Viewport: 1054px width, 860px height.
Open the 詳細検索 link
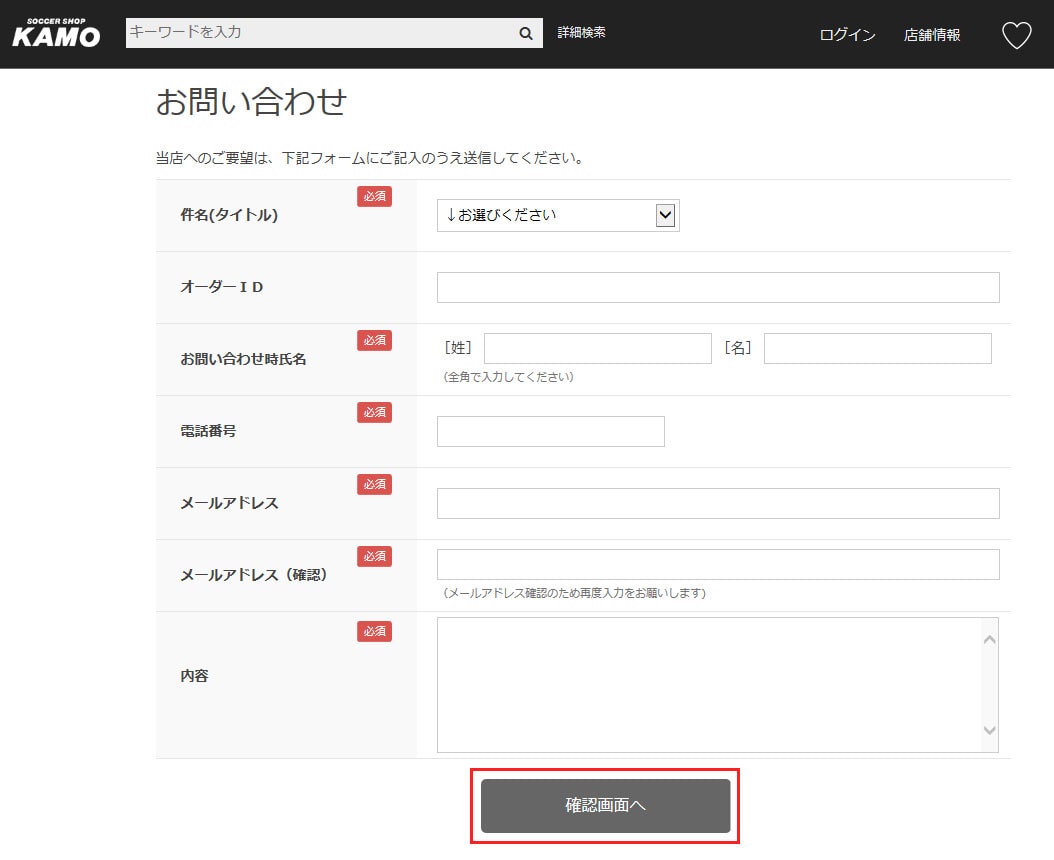[581, 32]
